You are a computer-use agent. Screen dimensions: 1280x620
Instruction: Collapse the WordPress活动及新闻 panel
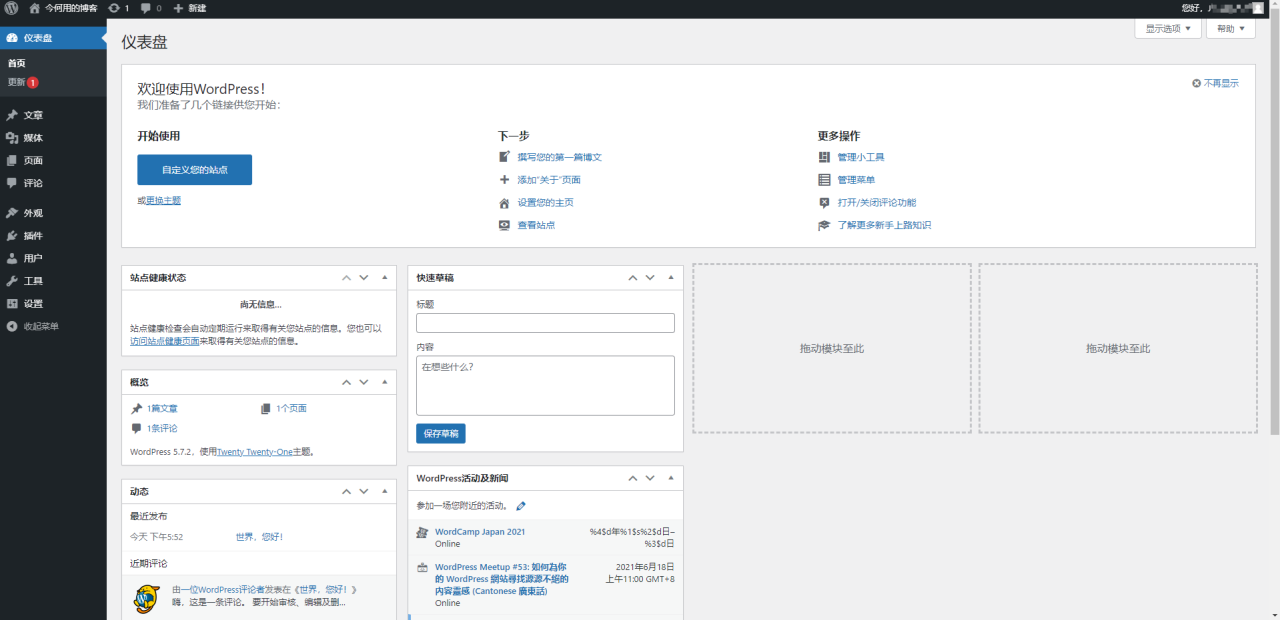click(x=671, y=478)
